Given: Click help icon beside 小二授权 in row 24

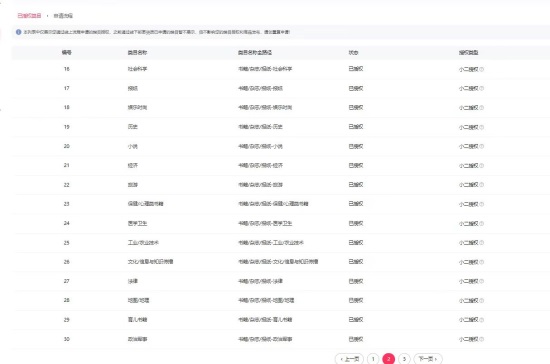Looking at the screenshot, I should (x=482, y=223).
